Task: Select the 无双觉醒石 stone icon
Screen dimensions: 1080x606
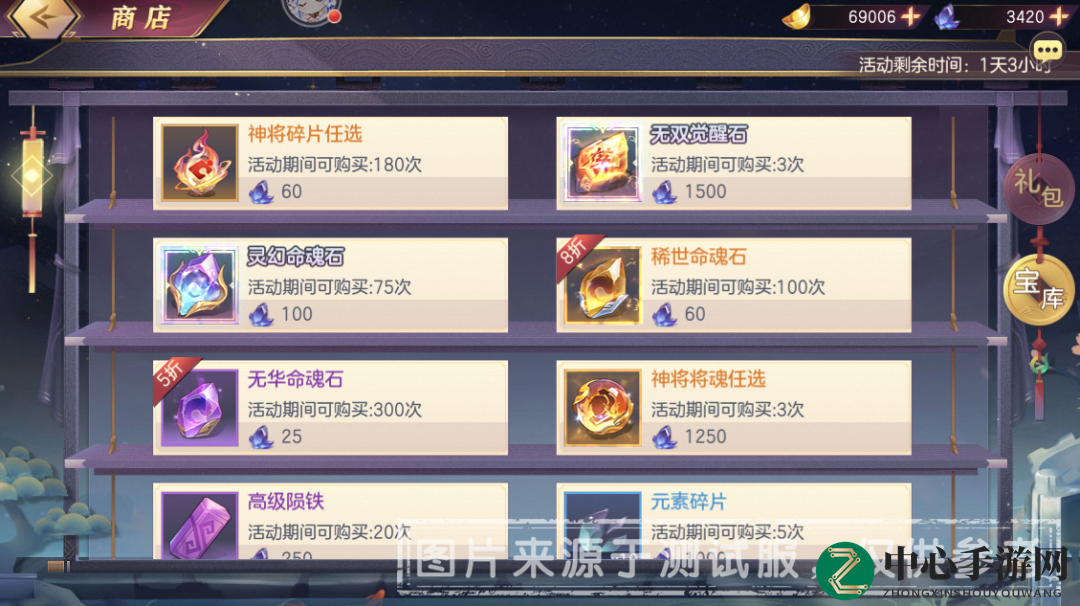Action: point(603,163)
